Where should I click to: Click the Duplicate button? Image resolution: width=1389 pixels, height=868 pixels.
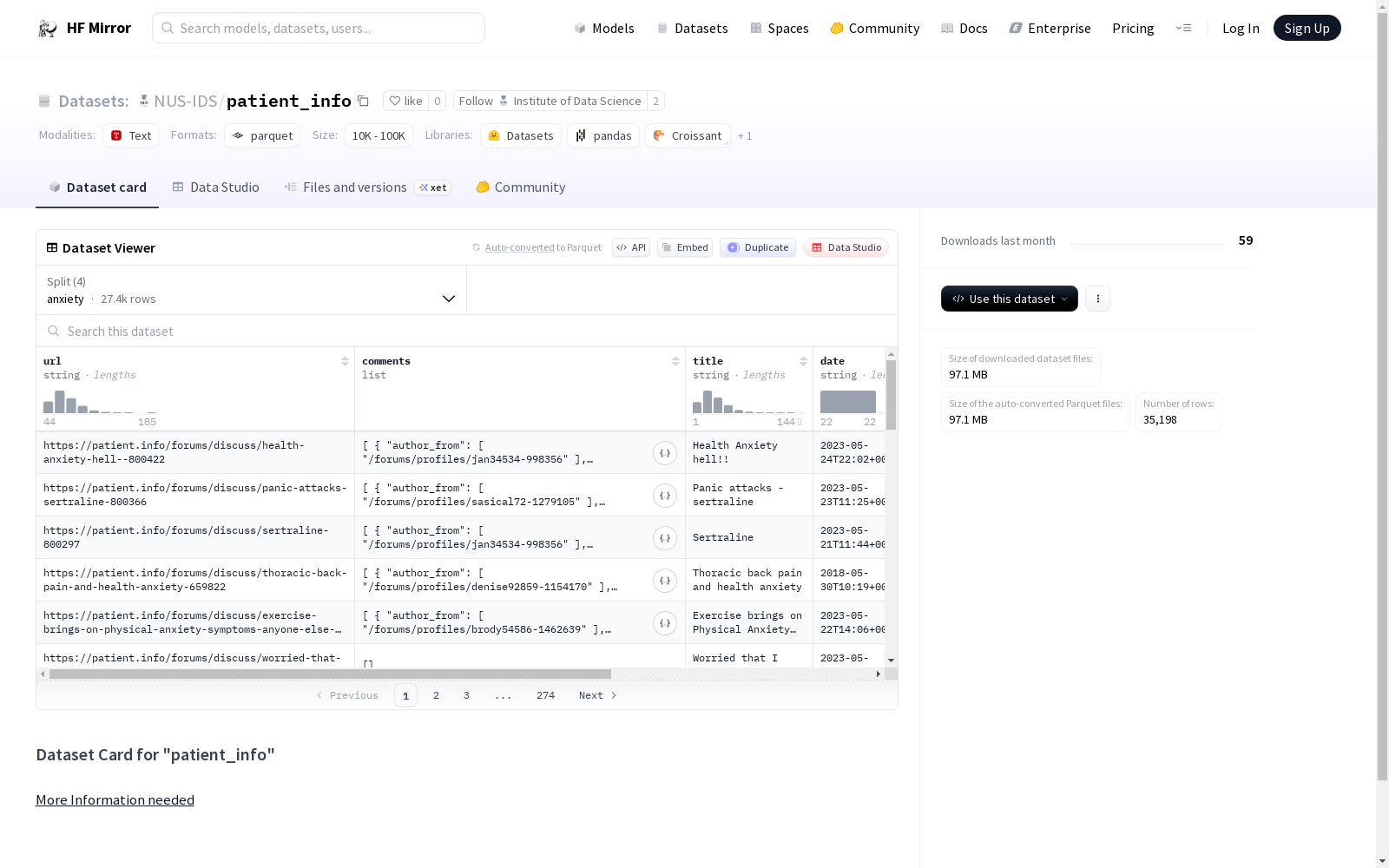tap(758, 247)
